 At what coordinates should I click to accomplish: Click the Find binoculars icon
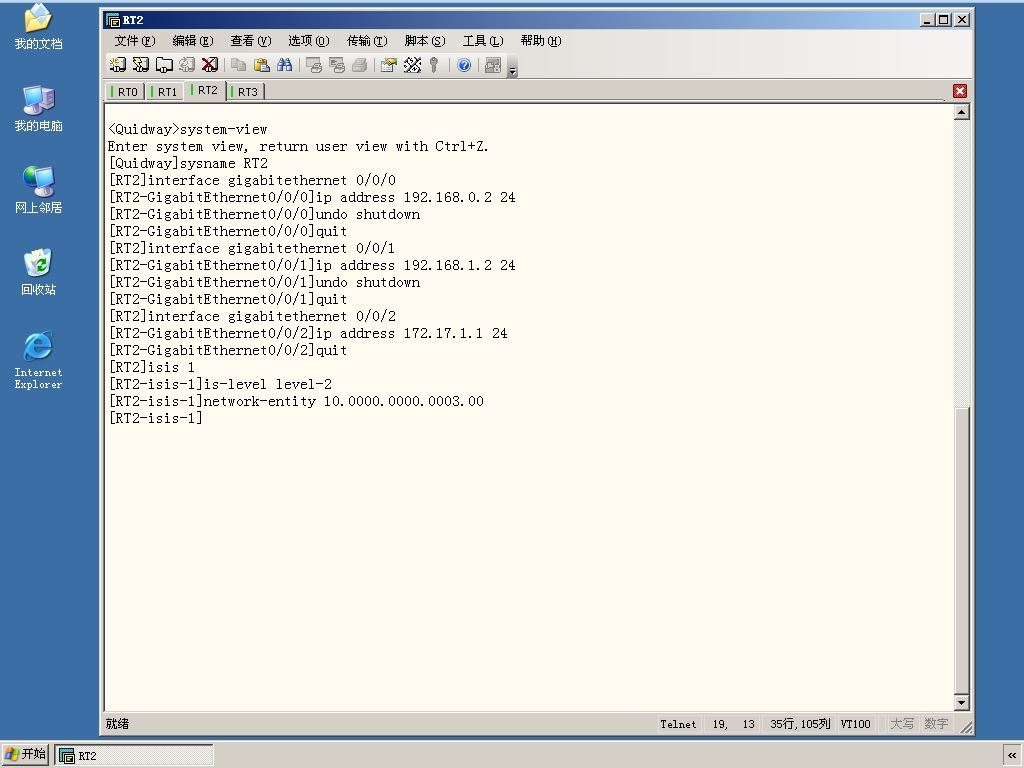pyautogui.click(x=284, y=65)
